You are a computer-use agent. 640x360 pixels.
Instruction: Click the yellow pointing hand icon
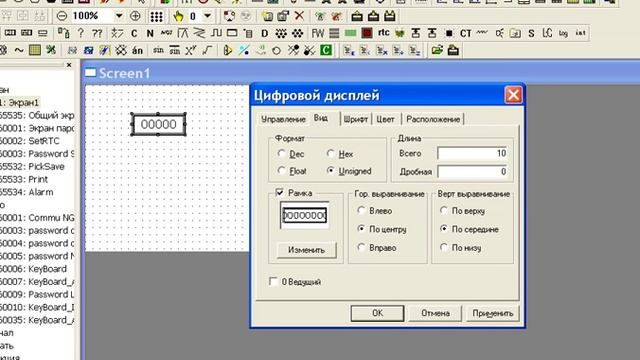click(178, 16)
